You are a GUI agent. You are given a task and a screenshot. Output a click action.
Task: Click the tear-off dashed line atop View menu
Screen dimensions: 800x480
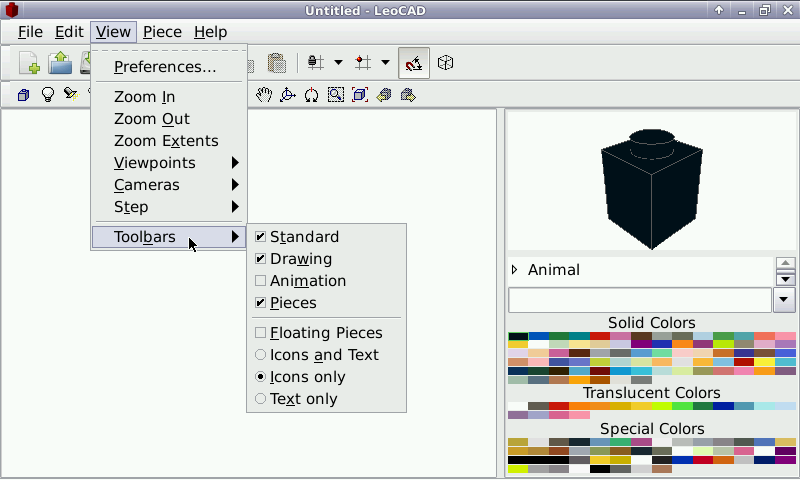pyautogui.click(x=169, y=50)
